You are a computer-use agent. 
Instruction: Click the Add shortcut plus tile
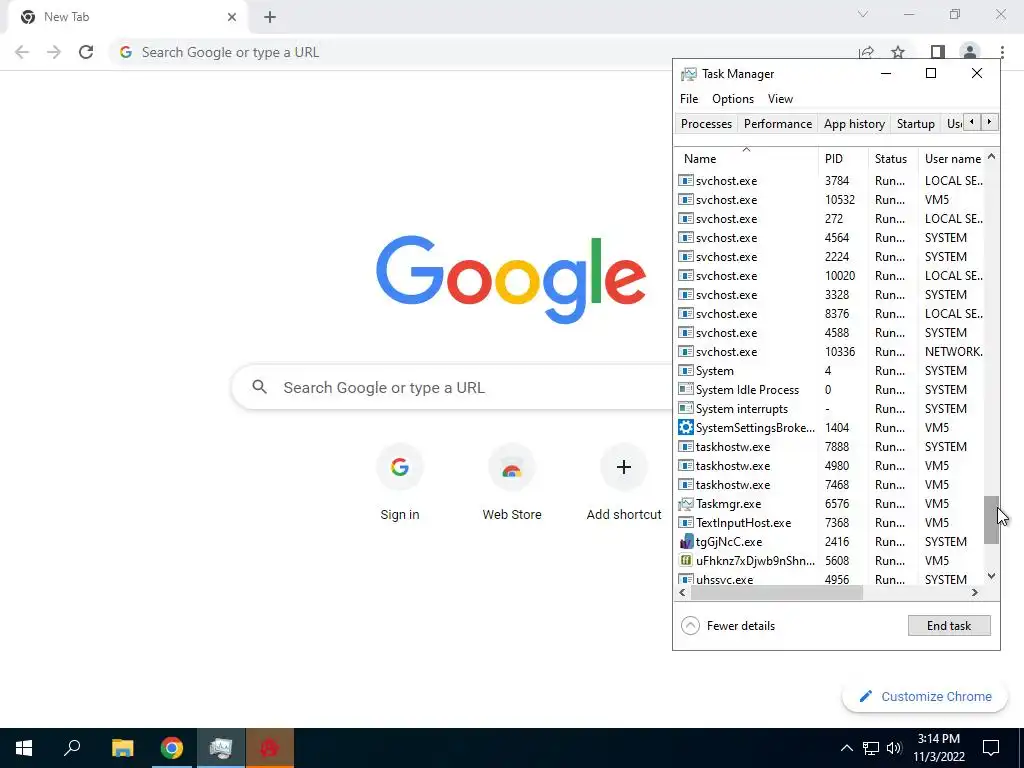pos(624,482)
